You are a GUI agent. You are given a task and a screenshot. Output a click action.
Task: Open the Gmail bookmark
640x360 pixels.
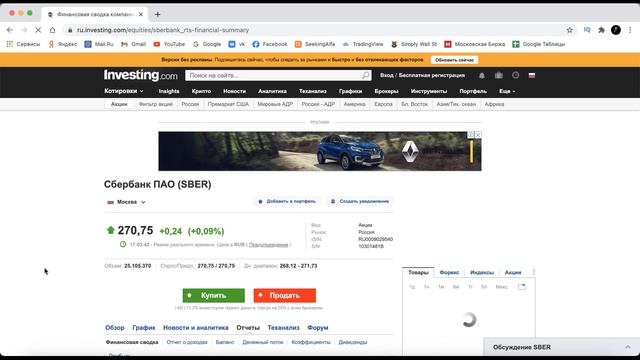pos(133,44)
